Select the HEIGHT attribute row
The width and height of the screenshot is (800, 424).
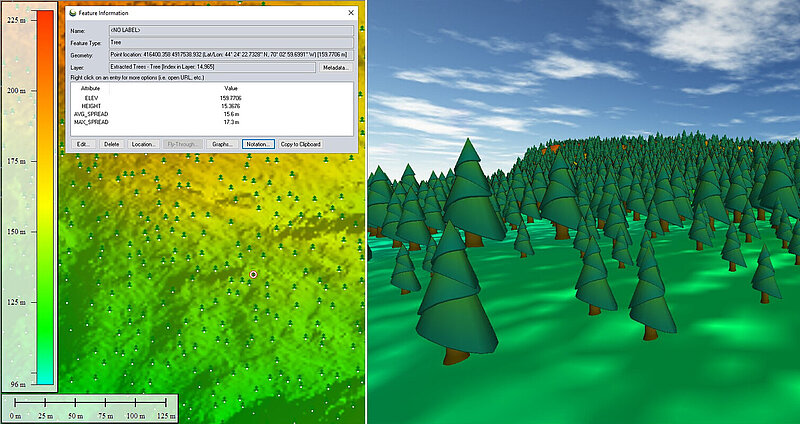pos(91,105)
